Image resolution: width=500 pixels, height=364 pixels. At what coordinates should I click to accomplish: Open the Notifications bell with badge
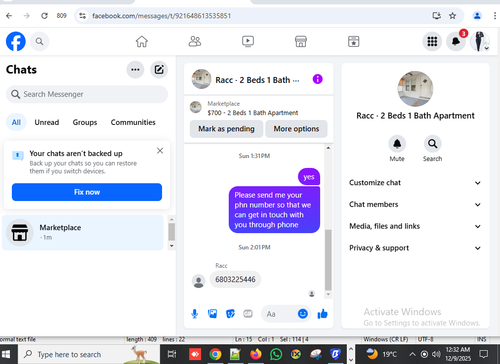pyautogui.click(x=456, y=41)
